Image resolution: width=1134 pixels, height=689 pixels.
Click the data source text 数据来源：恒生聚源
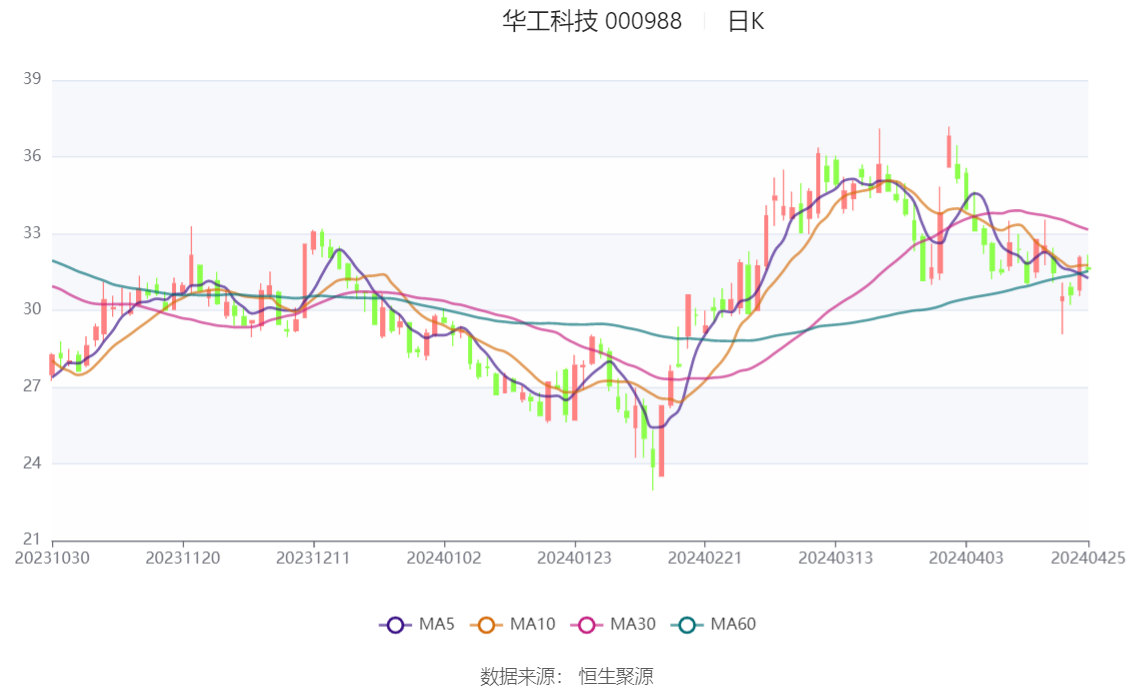[x=567, y=676]
